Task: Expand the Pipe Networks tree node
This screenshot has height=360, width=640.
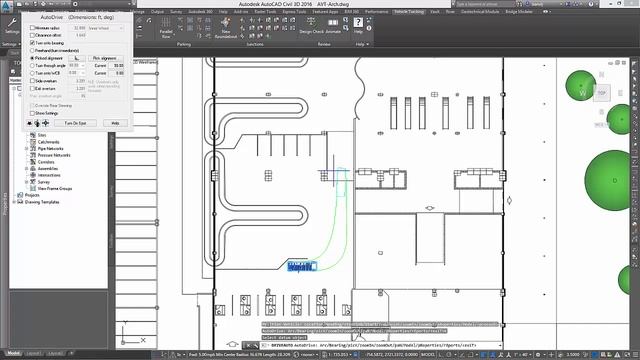Action: pyautogui.click(x=27, y=149)
